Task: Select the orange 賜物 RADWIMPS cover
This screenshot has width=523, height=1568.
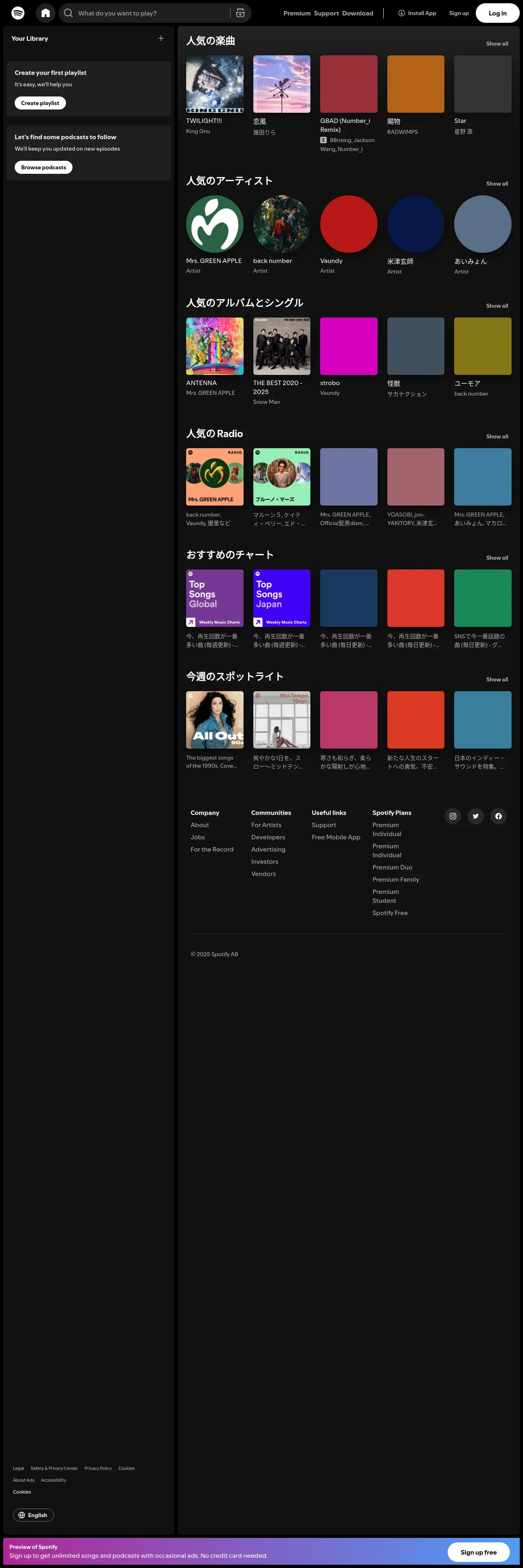Action: (x=416, y=84)
